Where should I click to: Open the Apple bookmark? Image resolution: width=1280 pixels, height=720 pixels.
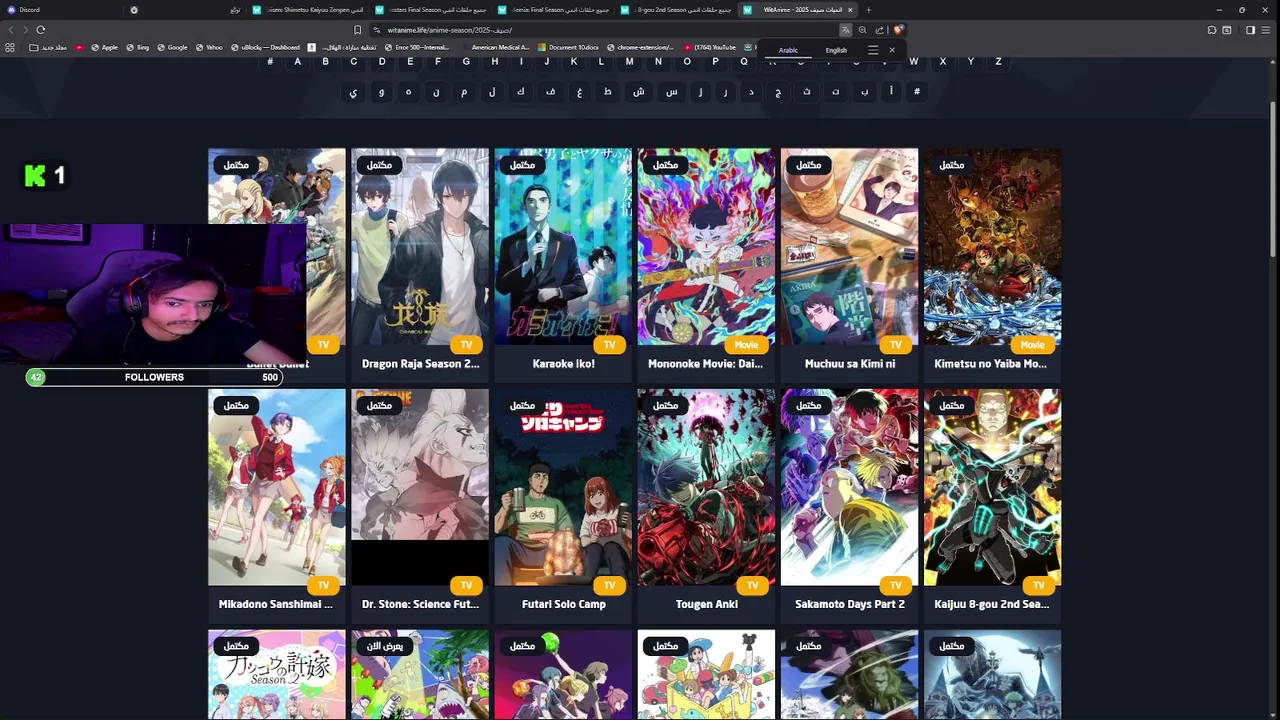(x=104, y=47)
